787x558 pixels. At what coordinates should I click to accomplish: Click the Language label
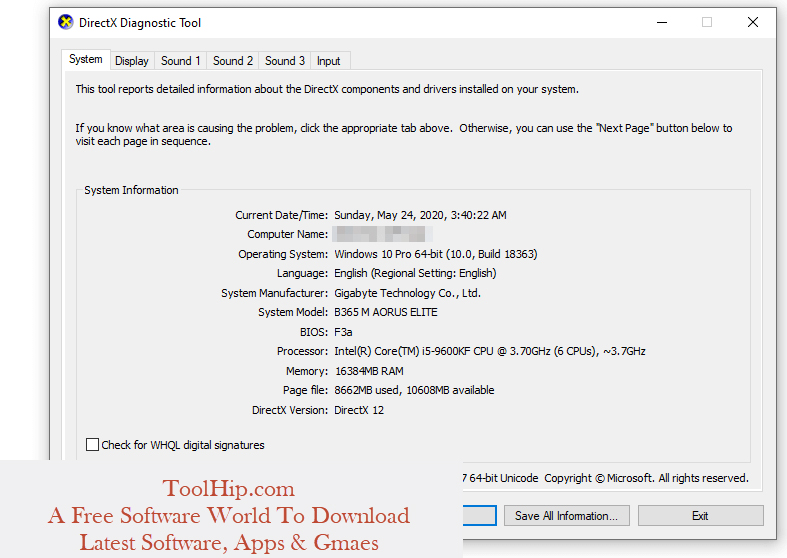pos(303,273)
